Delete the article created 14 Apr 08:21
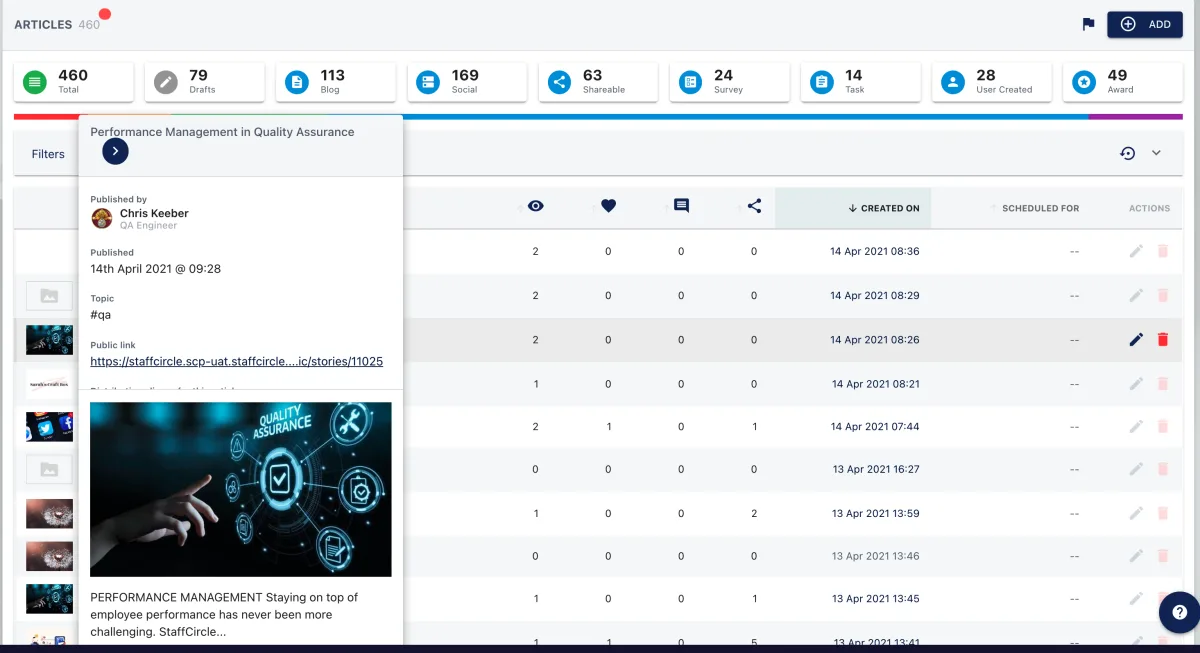 (x=1162, y=384)
